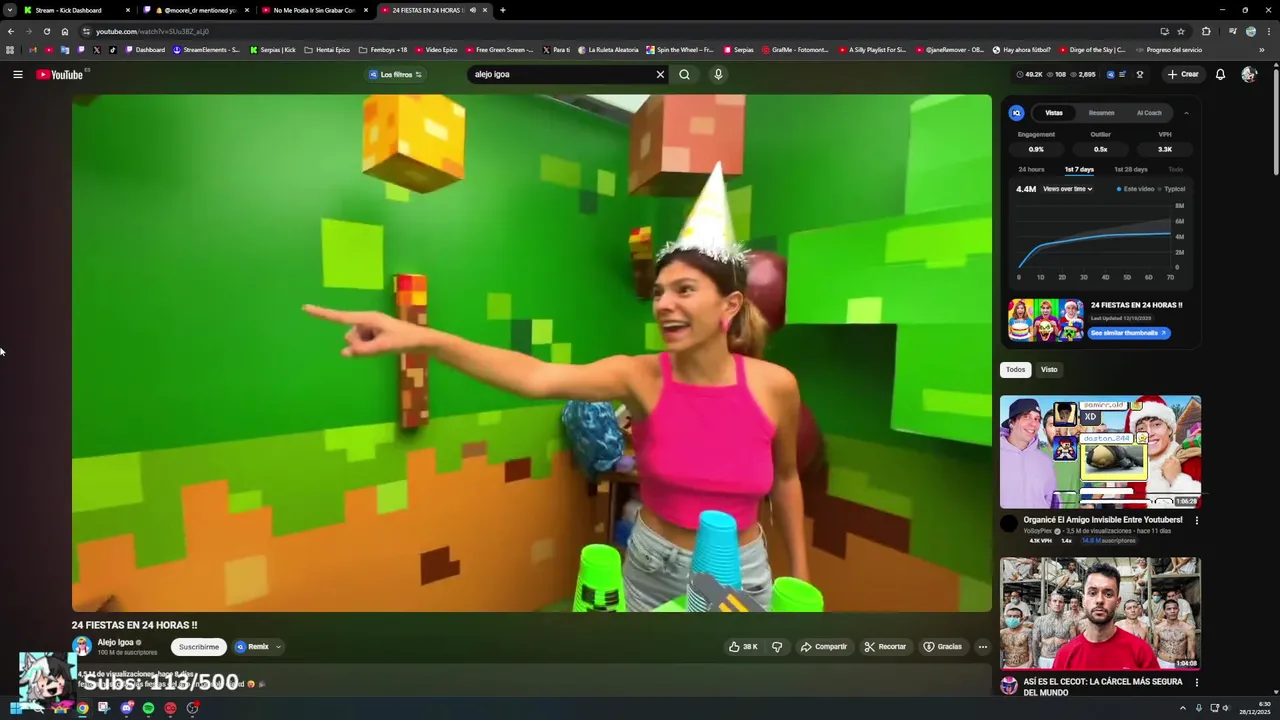
Task: Like the video with thumbs up
Action: click(742, 647)
